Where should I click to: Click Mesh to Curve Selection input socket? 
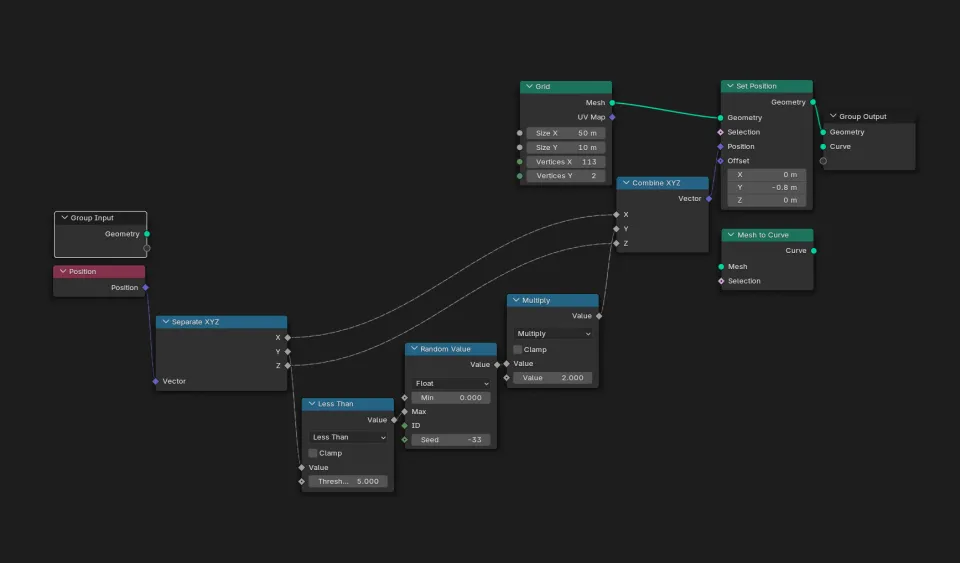(721, 281)
